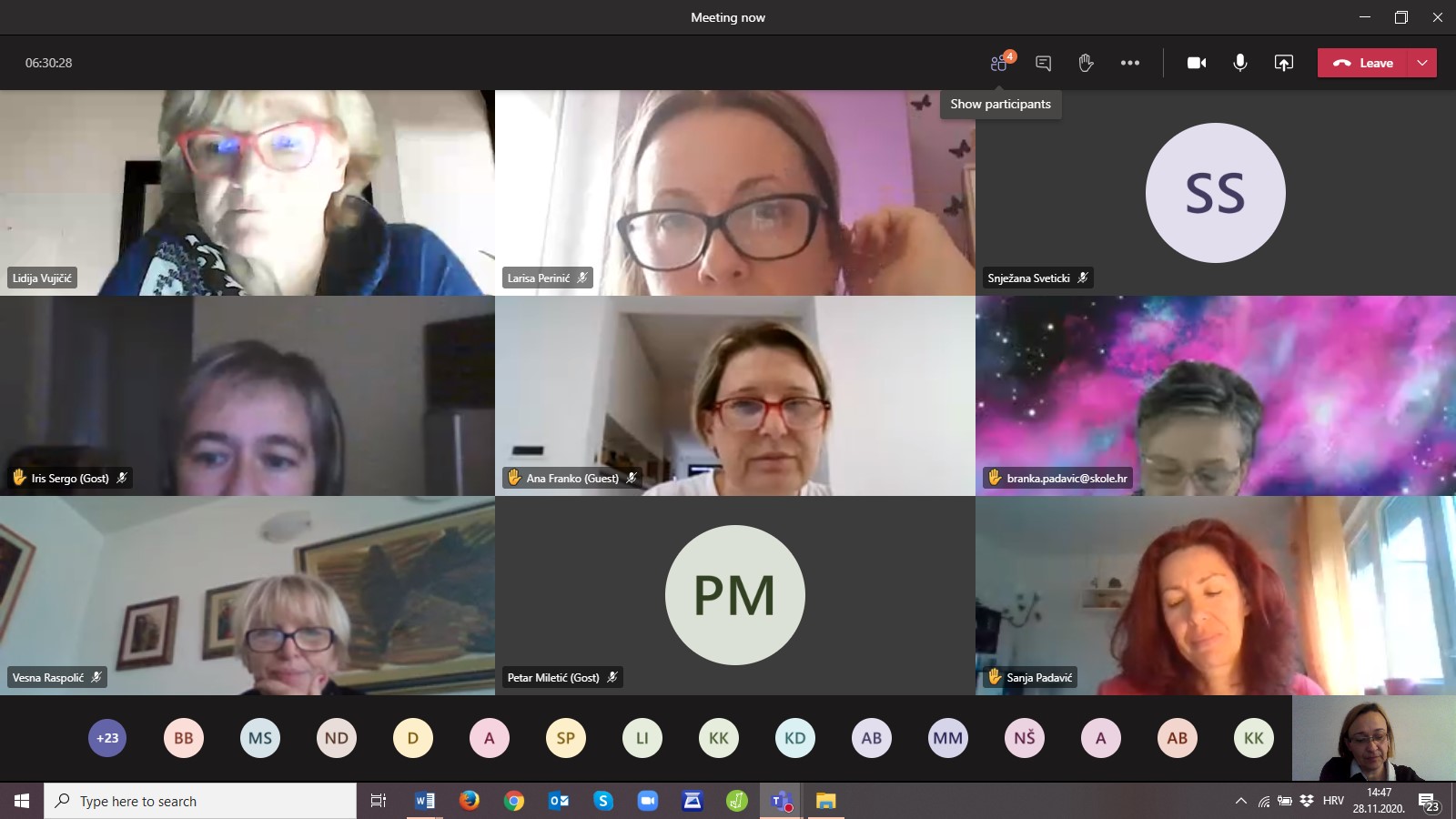This screenshot has width=1456, height=819.
Task: Open Firefox from the taskbar
Action: tap(469, 801)
